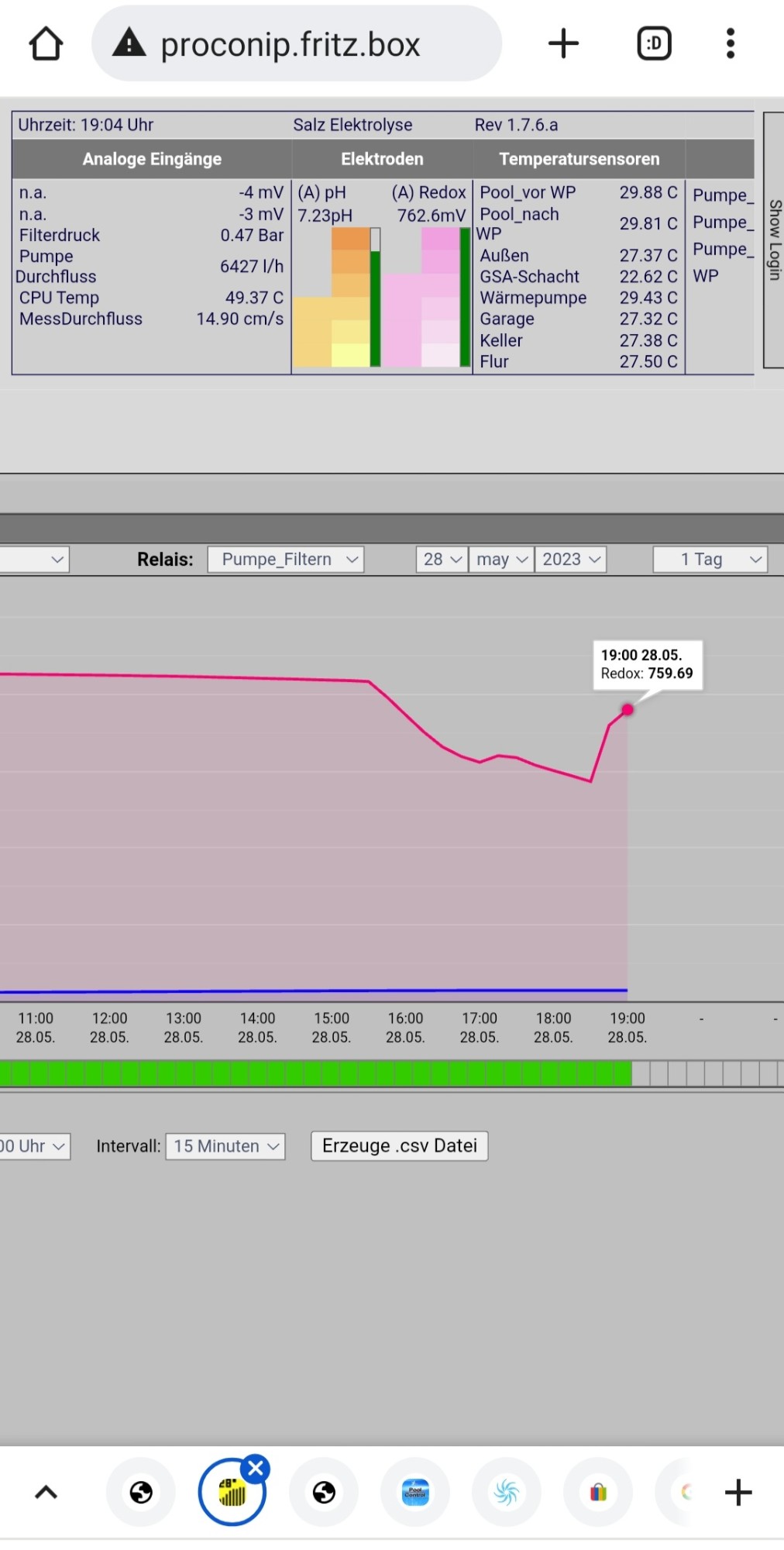
Task: Select the active yellow ProCon.IP tab
Action: tap(232, 1492)
